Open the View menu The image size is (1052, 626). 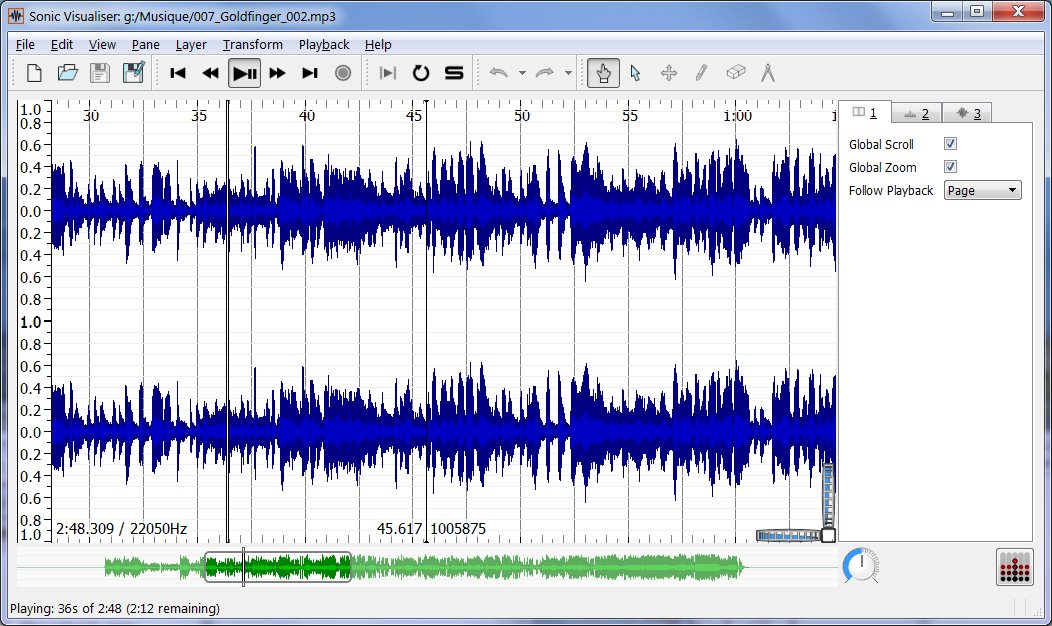point(102,44)
